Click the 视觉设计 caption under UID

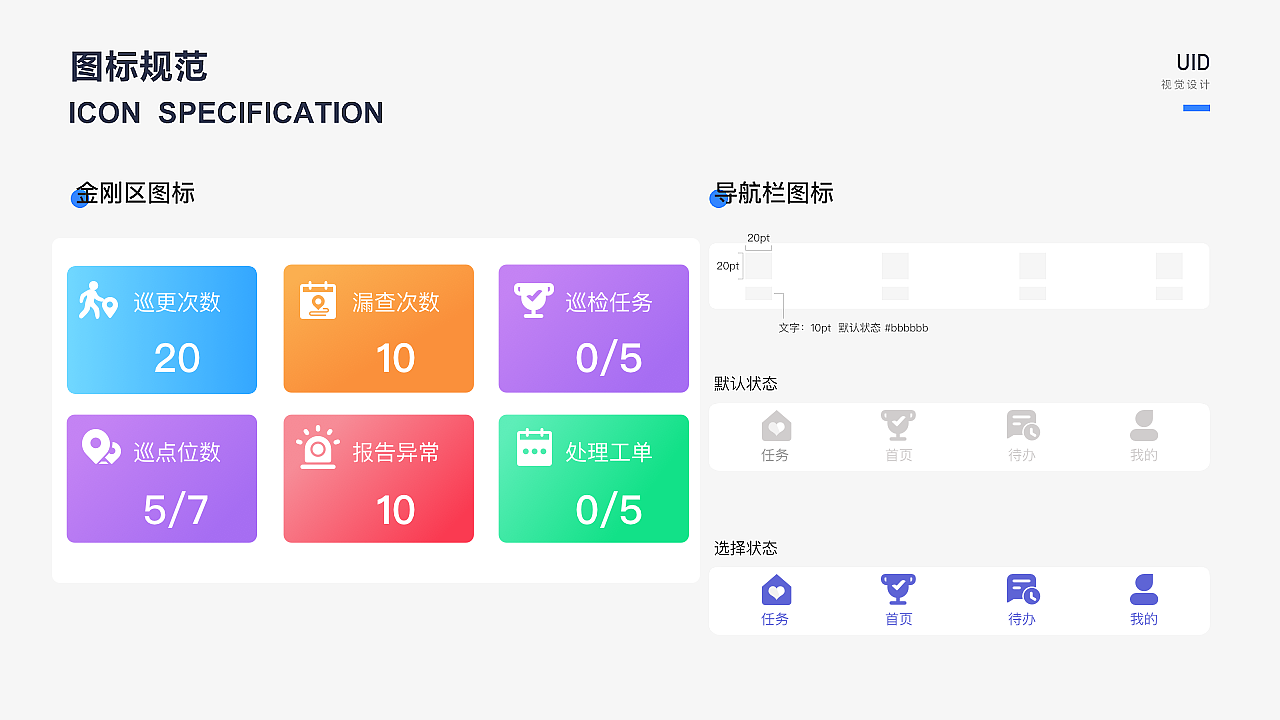click(x=1185, y=85)
